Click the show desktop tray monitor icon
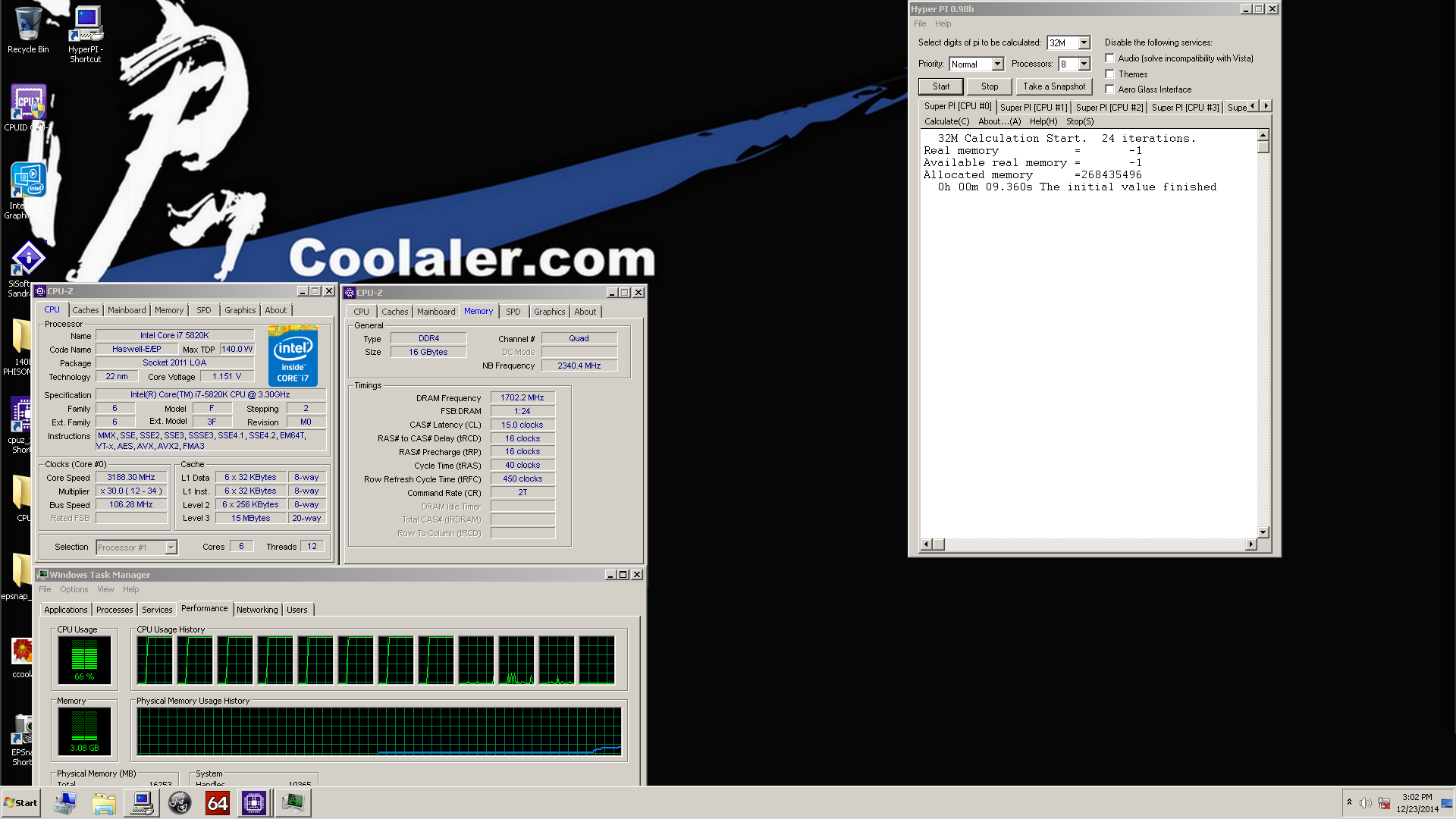Image resolution: width=1456 pixels, height=819 pixels. pos(1447,803)
